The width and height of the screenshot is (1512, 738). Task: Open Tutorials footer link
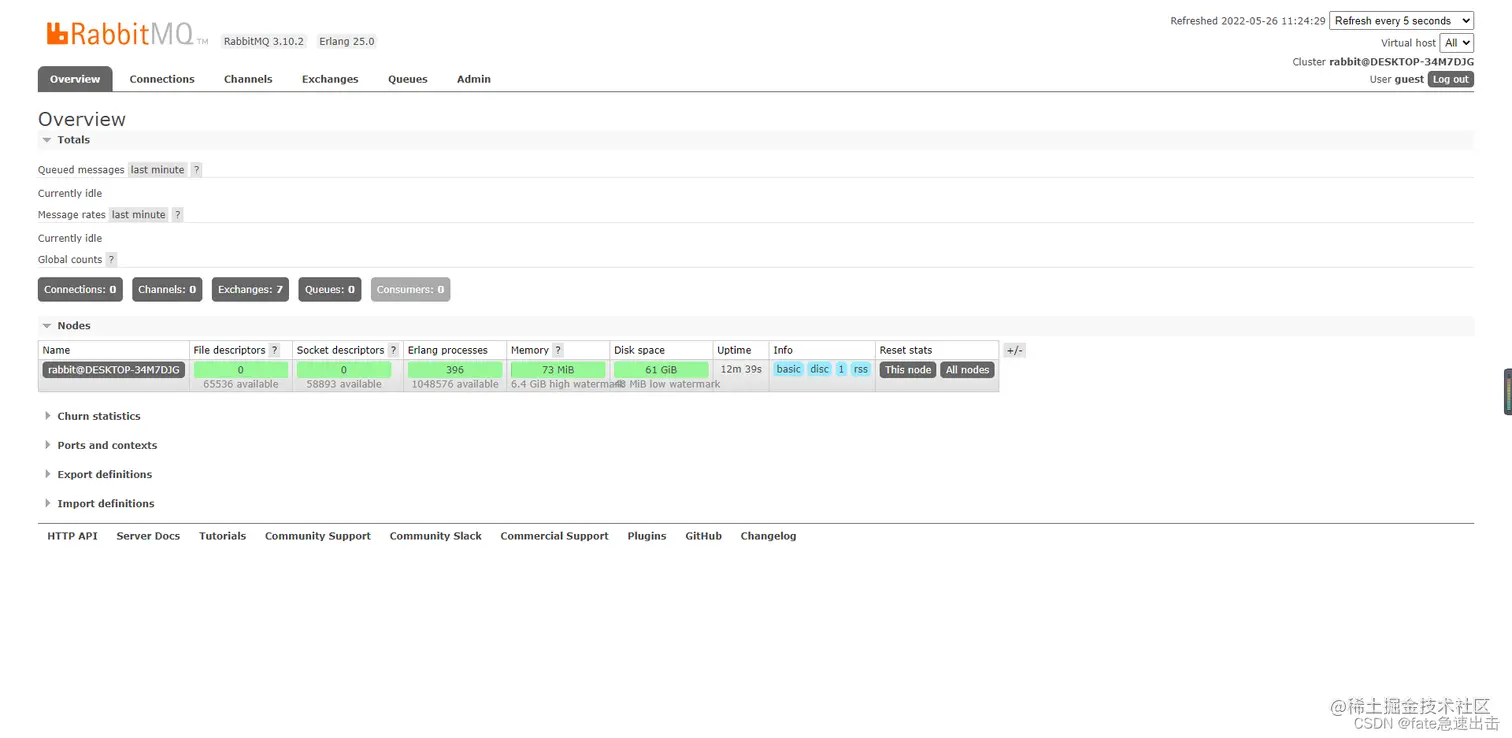tap(222, 536)
